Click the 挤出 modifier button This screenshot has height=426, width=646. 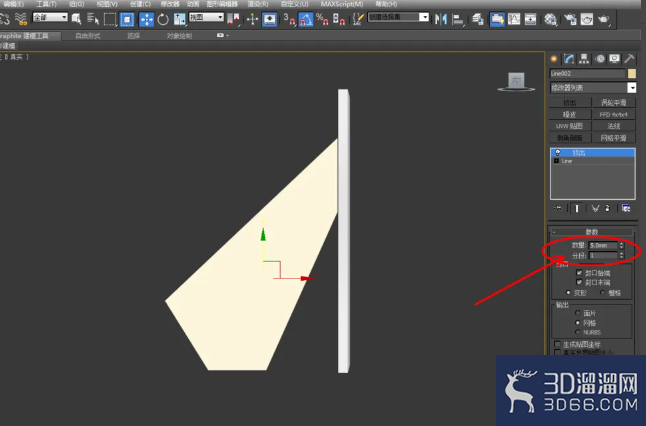click(570, 103)
